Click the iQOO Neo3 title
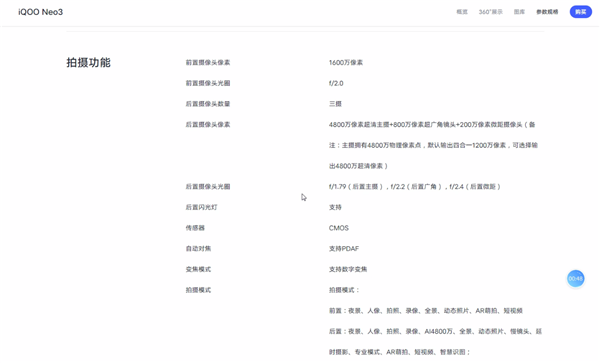Screen dimensions: 600x363 coord(41,12)
